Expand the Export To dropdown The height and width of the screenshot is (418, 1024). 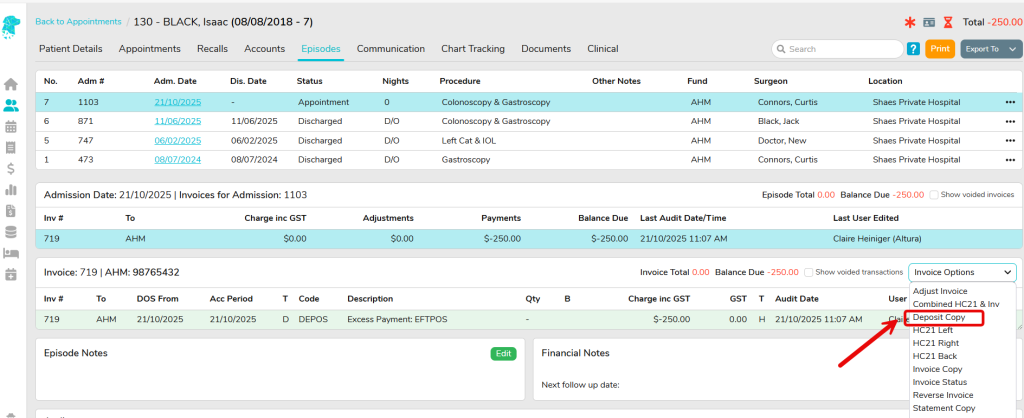tap(991, 48)
